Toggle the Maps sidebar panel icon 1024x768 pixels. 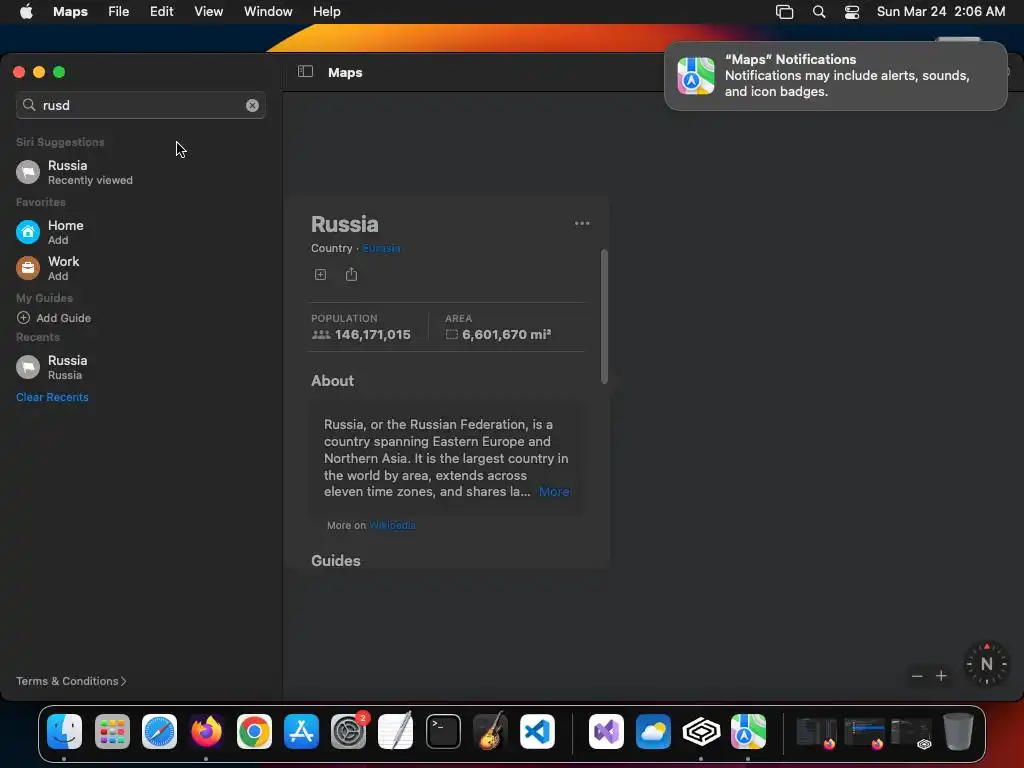coord(305,72)
